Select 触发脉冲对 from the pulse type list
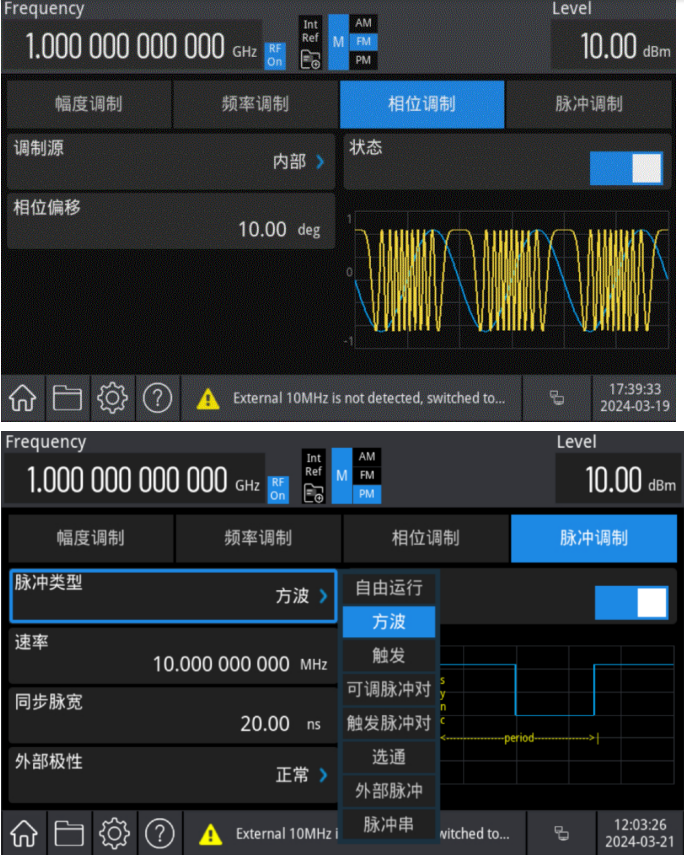 389,723
